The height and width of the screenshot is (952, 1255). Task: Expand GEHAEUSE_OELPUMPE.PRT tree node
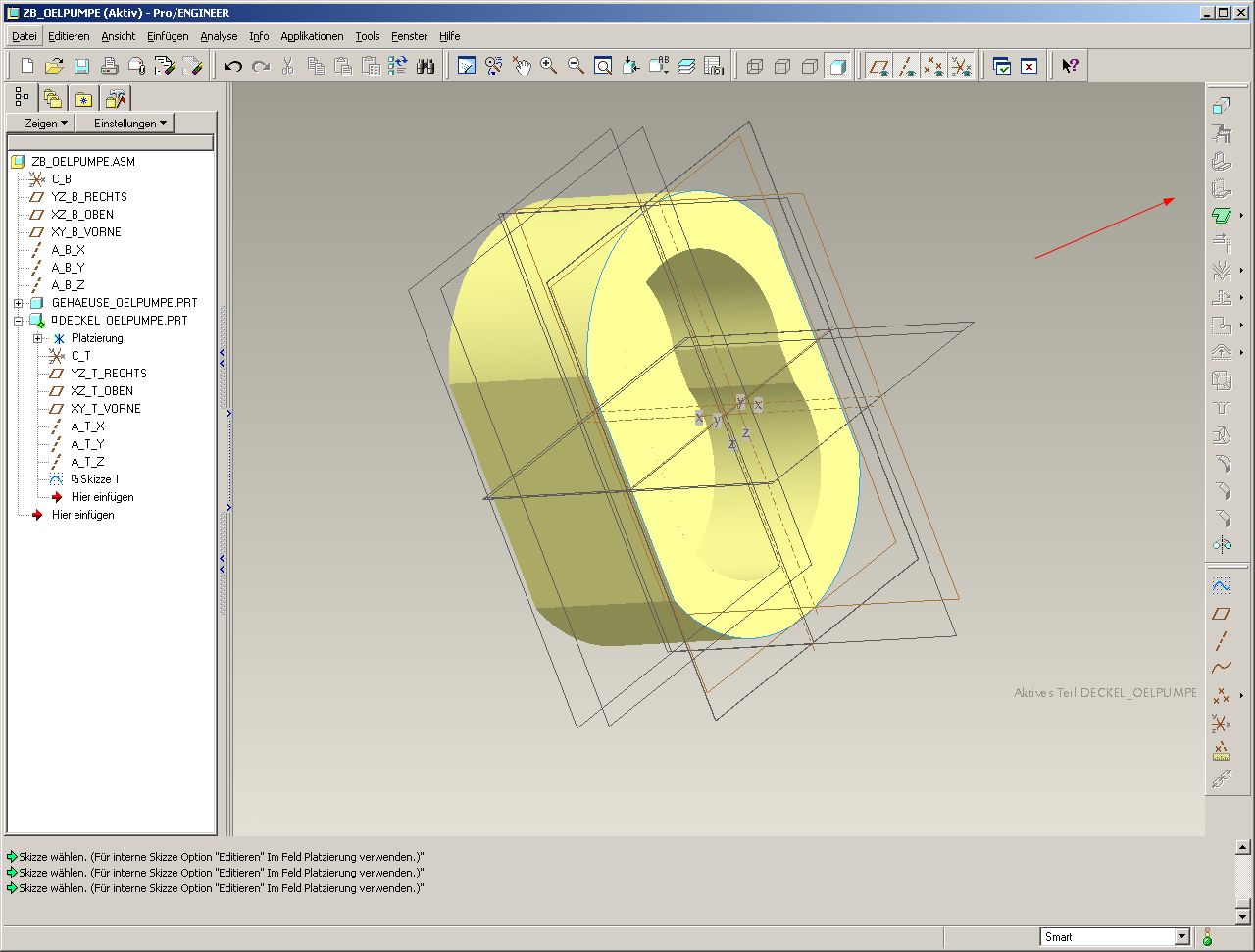pyautogui.click(x=18, y=303)
